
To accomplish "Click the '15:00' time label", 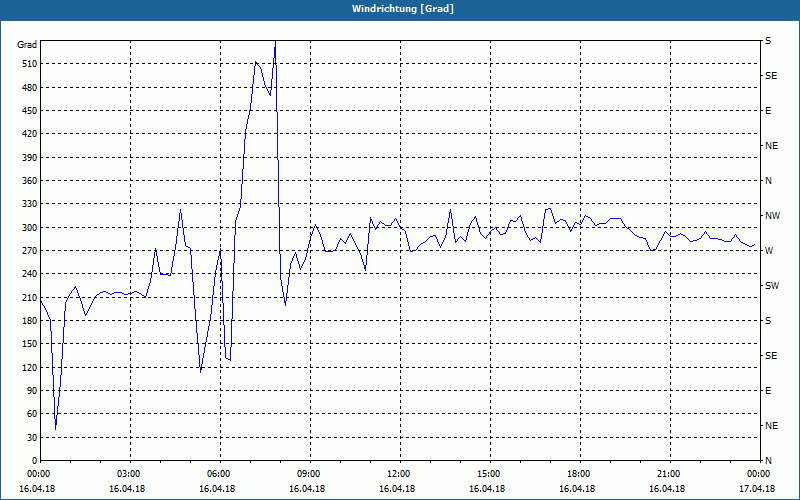I will click(489, 474).
